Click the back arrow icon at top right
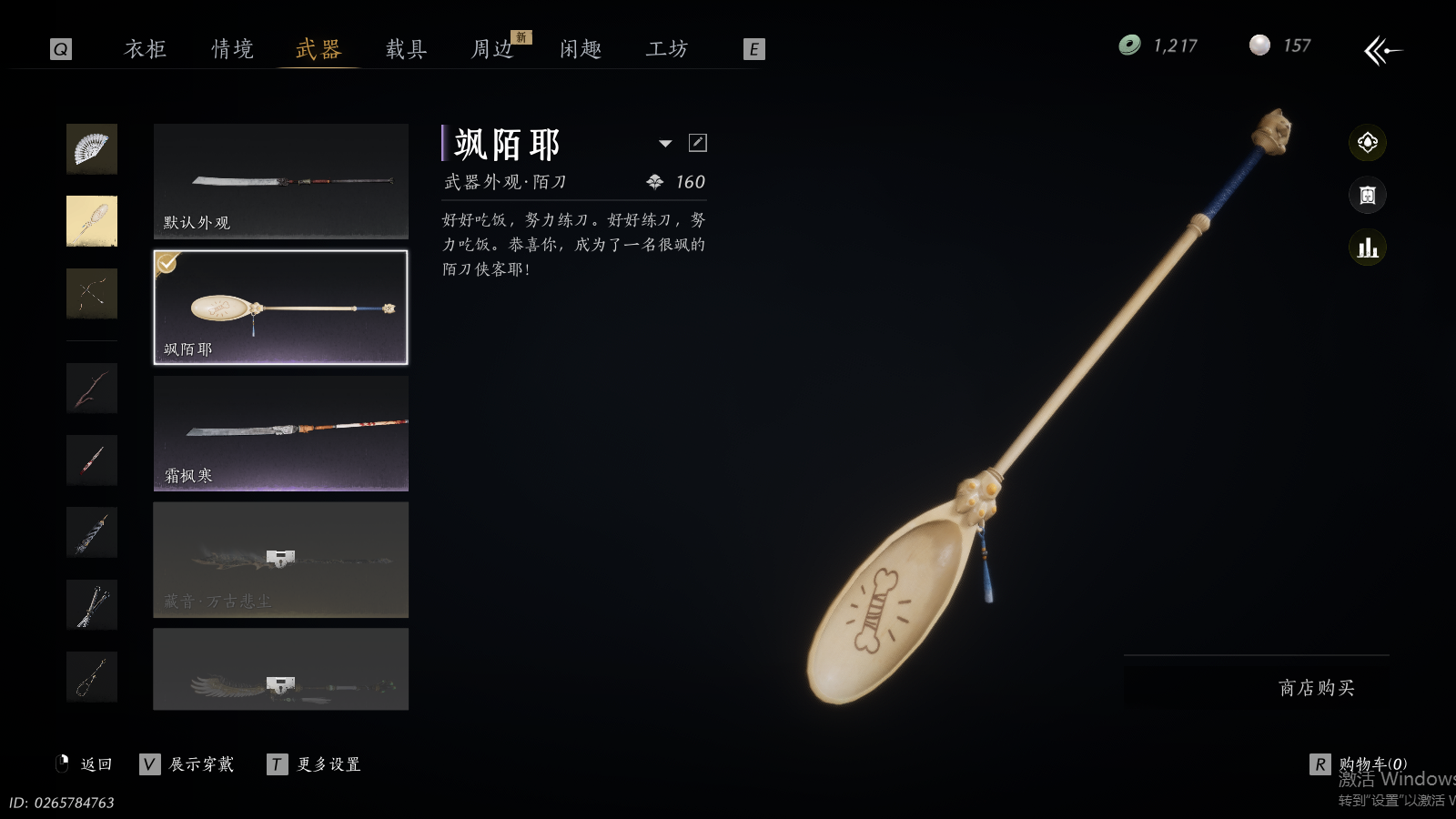This screenshot has height=819, width=1456. 1382,50
